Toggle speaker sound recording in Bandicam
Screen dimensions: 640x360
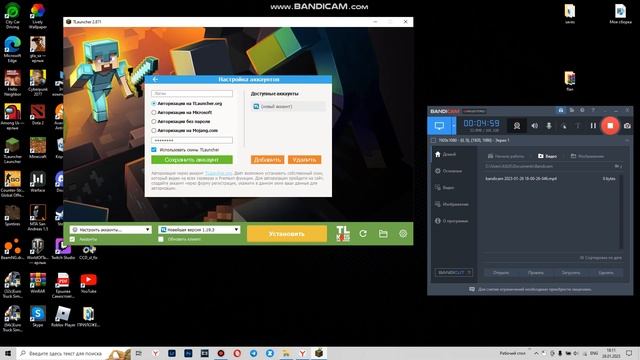pyautogui.click(x=534, y=126)
